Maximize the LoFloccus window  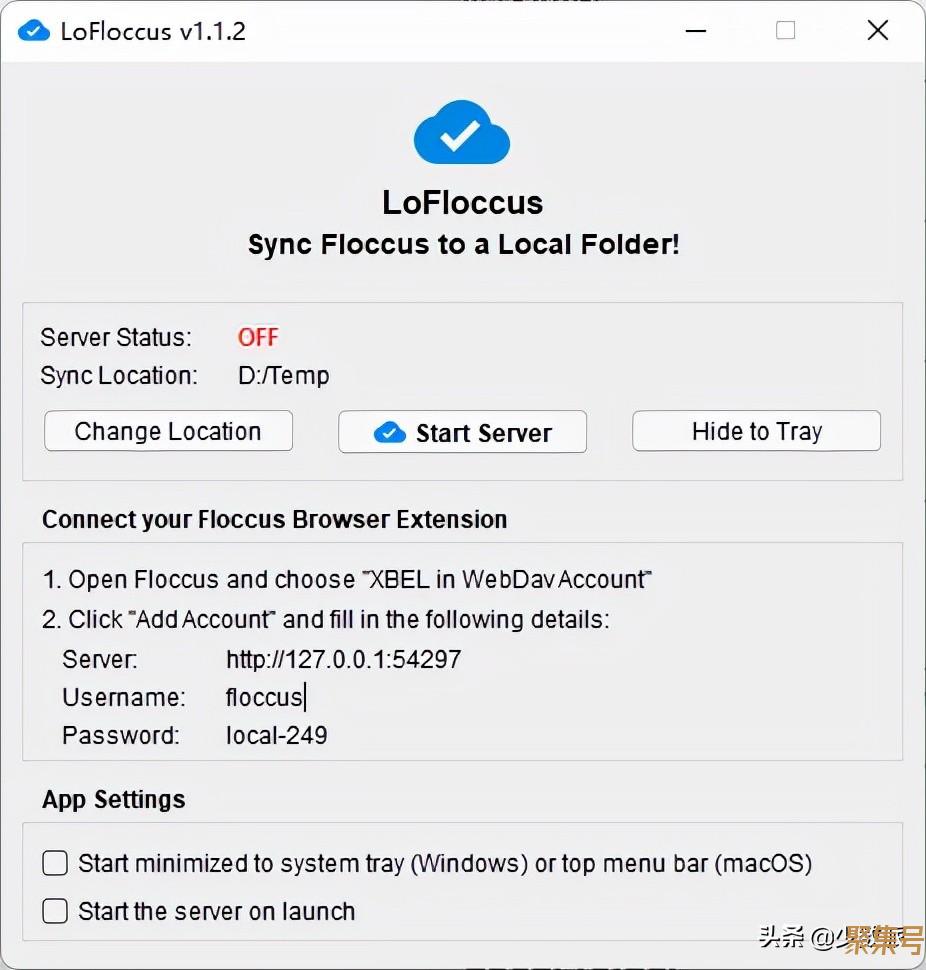coord(786,31)
